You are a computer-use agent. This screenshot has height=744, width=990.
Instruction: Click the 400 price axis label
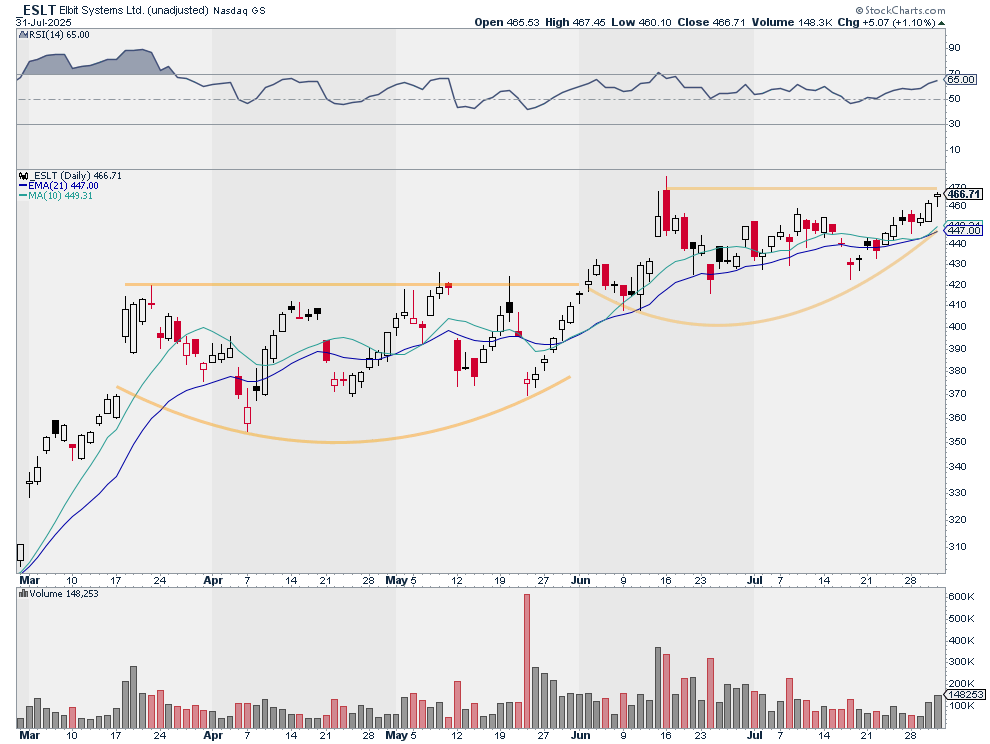(957, 327)
